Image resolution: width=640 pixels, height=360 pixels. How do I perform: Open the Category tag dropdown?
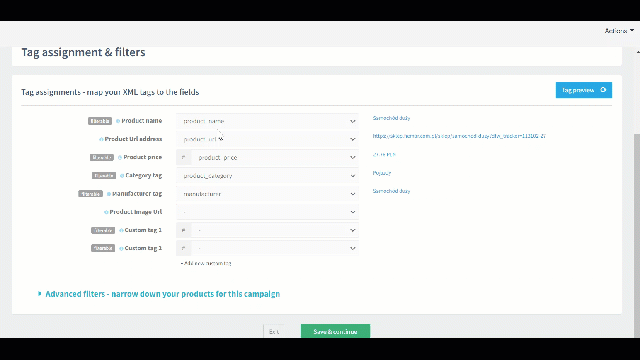(x=267, y=176)
